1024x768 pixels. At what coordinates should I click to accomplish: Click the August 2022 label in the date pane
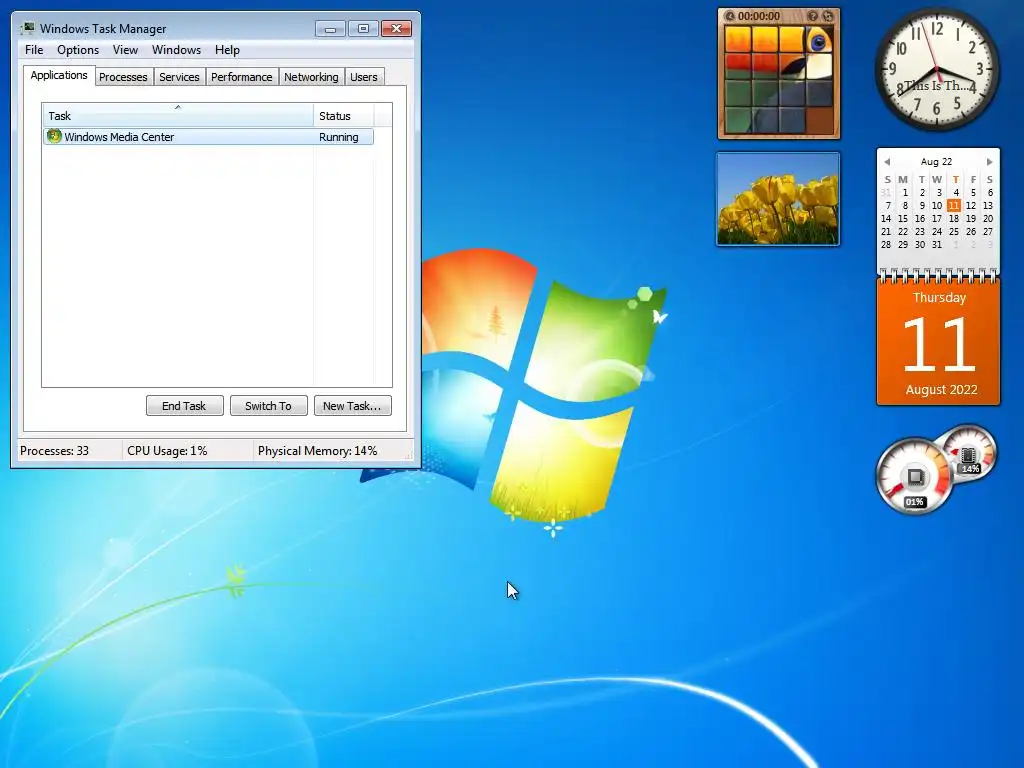coord(941,390)
